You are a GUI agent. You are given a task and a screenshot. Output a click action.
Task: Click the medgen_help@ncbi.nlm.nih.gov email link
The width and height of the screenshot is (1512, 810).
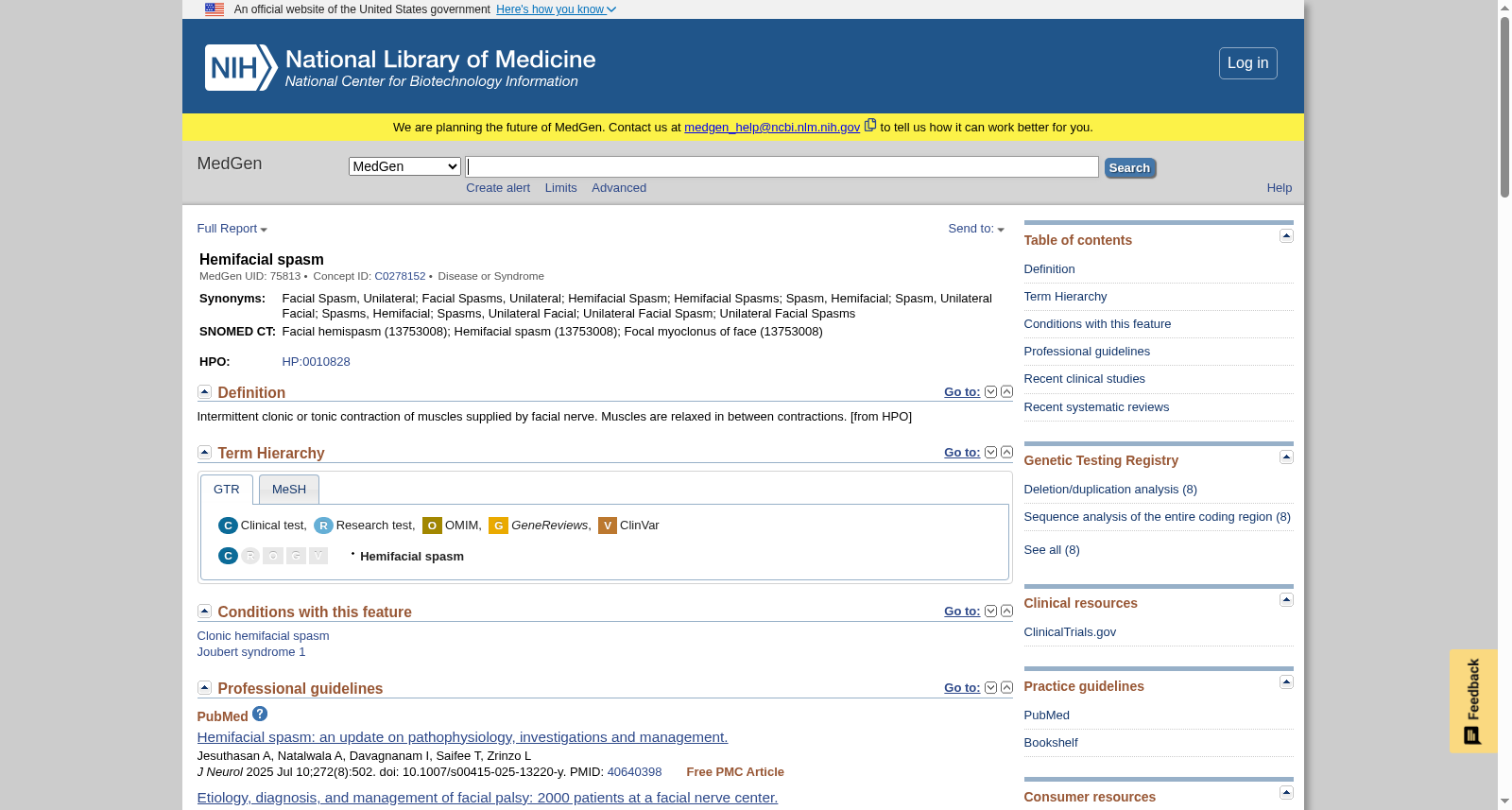(772, 128)
